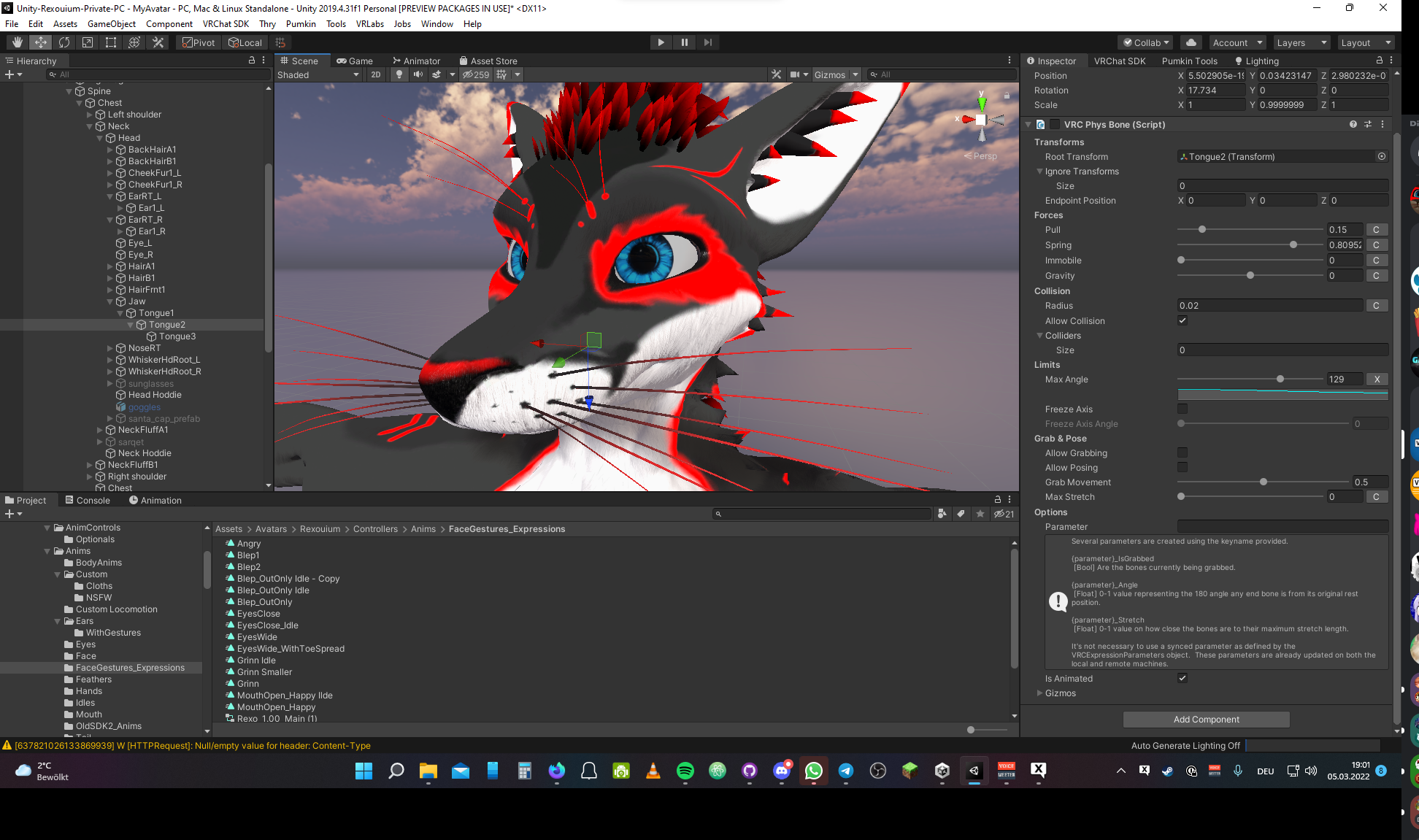Click Pull slider handle
1419x840 pixels.
tap(1201, 230)
